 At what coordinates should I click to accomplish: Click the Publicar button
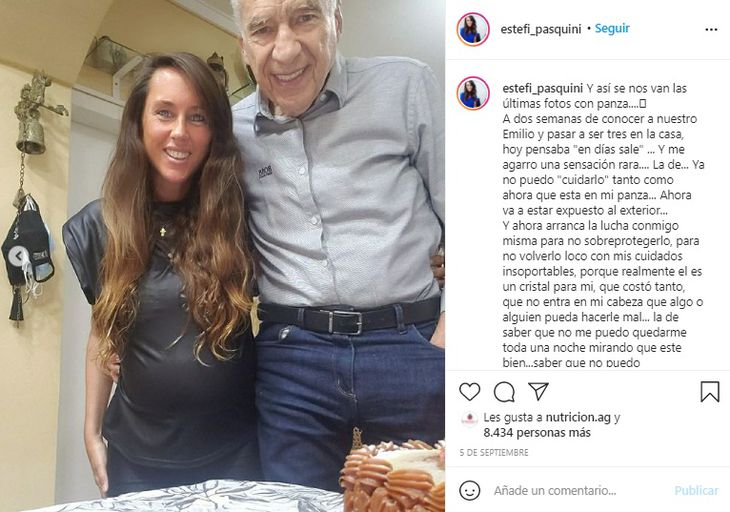coord(696,491)
